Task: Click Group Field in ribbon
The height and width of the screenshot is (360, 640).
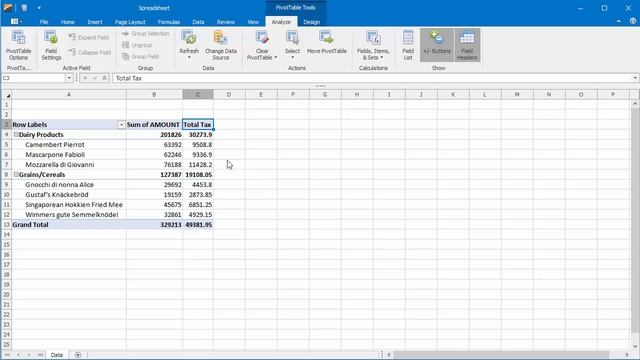Action: tap(141, 56)
